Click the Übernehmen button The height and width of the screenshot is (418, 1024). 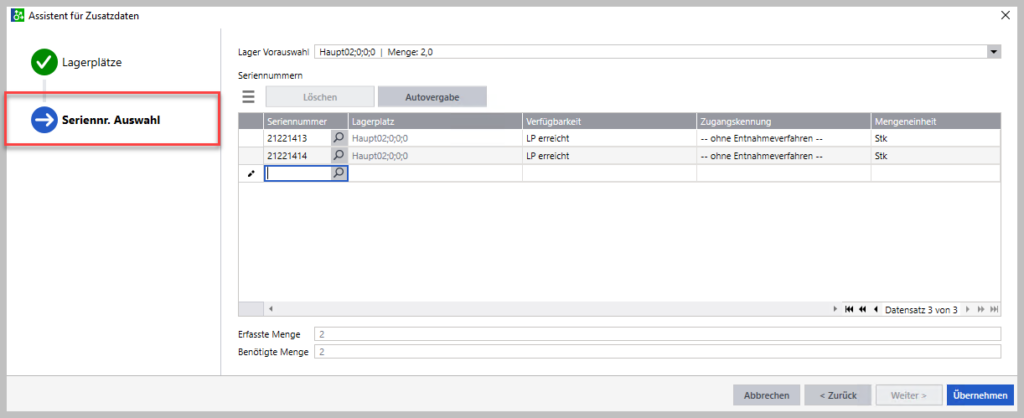pos(980,395)
